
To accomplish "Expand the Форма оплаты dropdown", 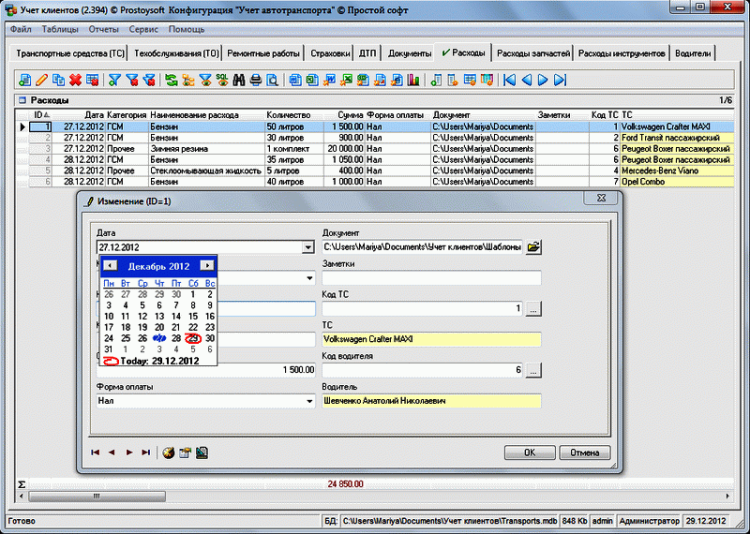I will [308, 401].
